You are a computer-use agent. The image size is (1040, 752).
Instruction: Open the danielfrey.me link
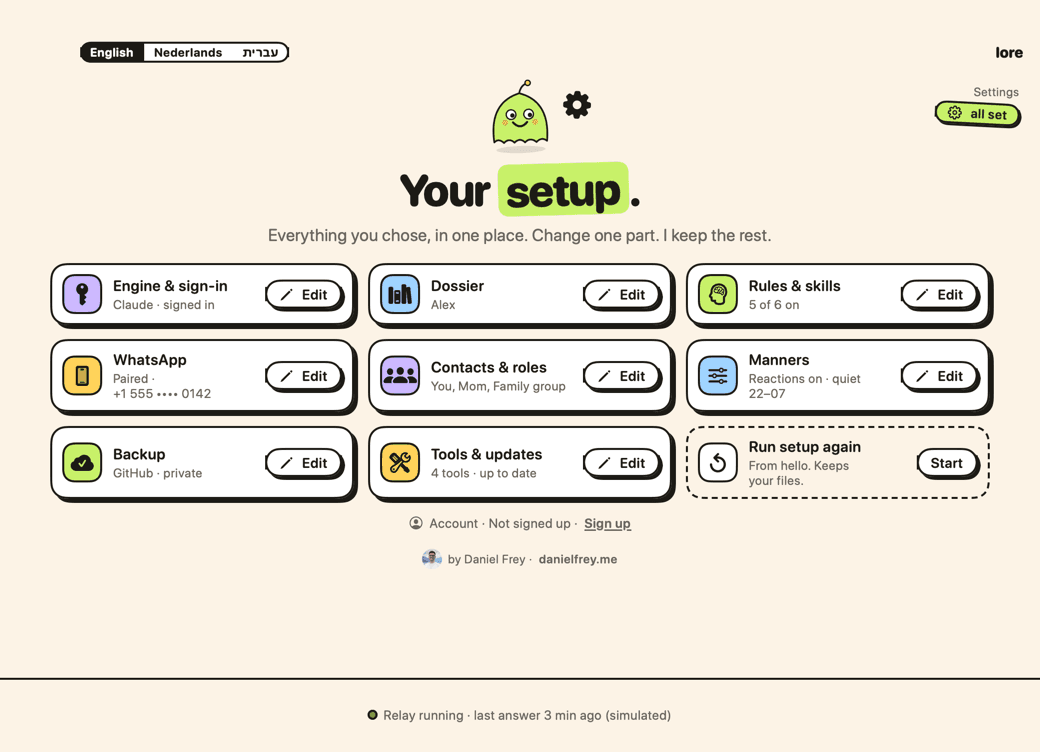(x=578, y=559)
